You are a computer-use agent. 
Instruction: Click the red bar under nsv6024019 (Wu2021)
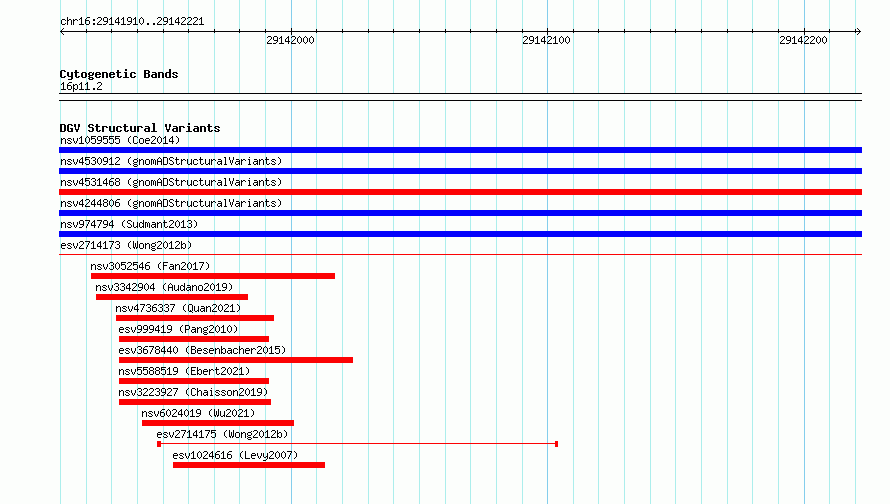(x=218, y=423)
